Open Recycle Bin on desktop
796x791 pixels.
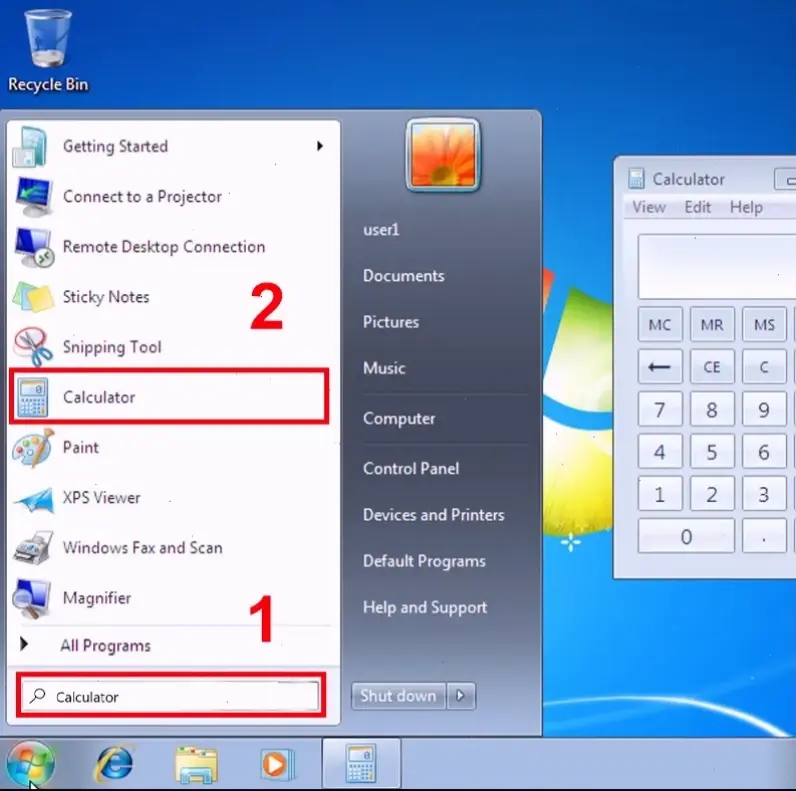click(x=48, y=50)
